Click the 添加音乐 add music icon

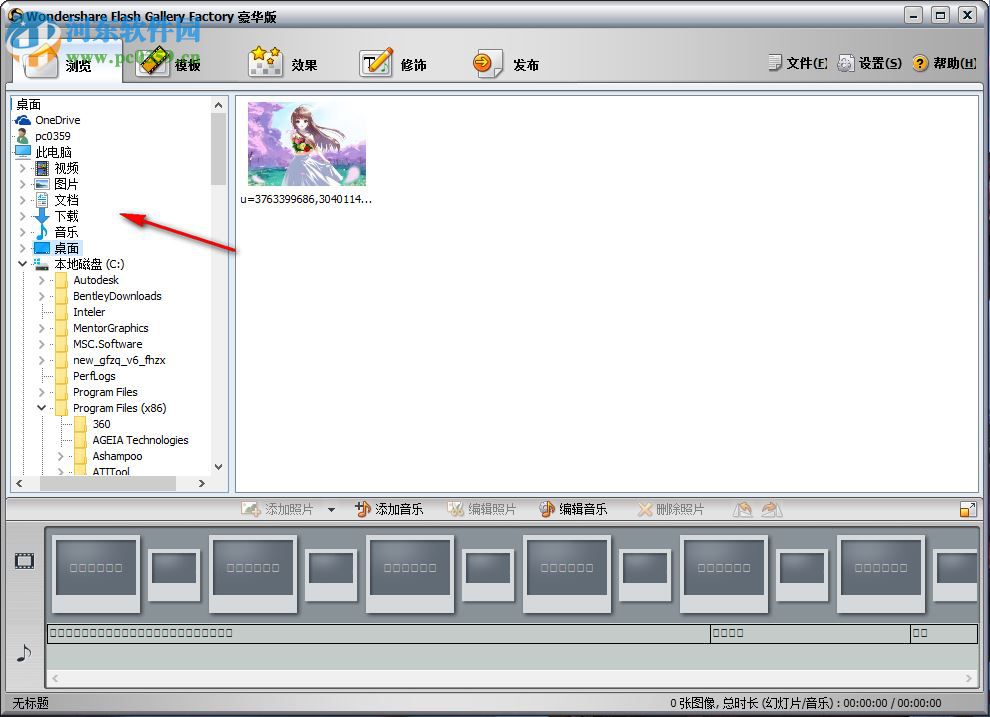point(365,508)
